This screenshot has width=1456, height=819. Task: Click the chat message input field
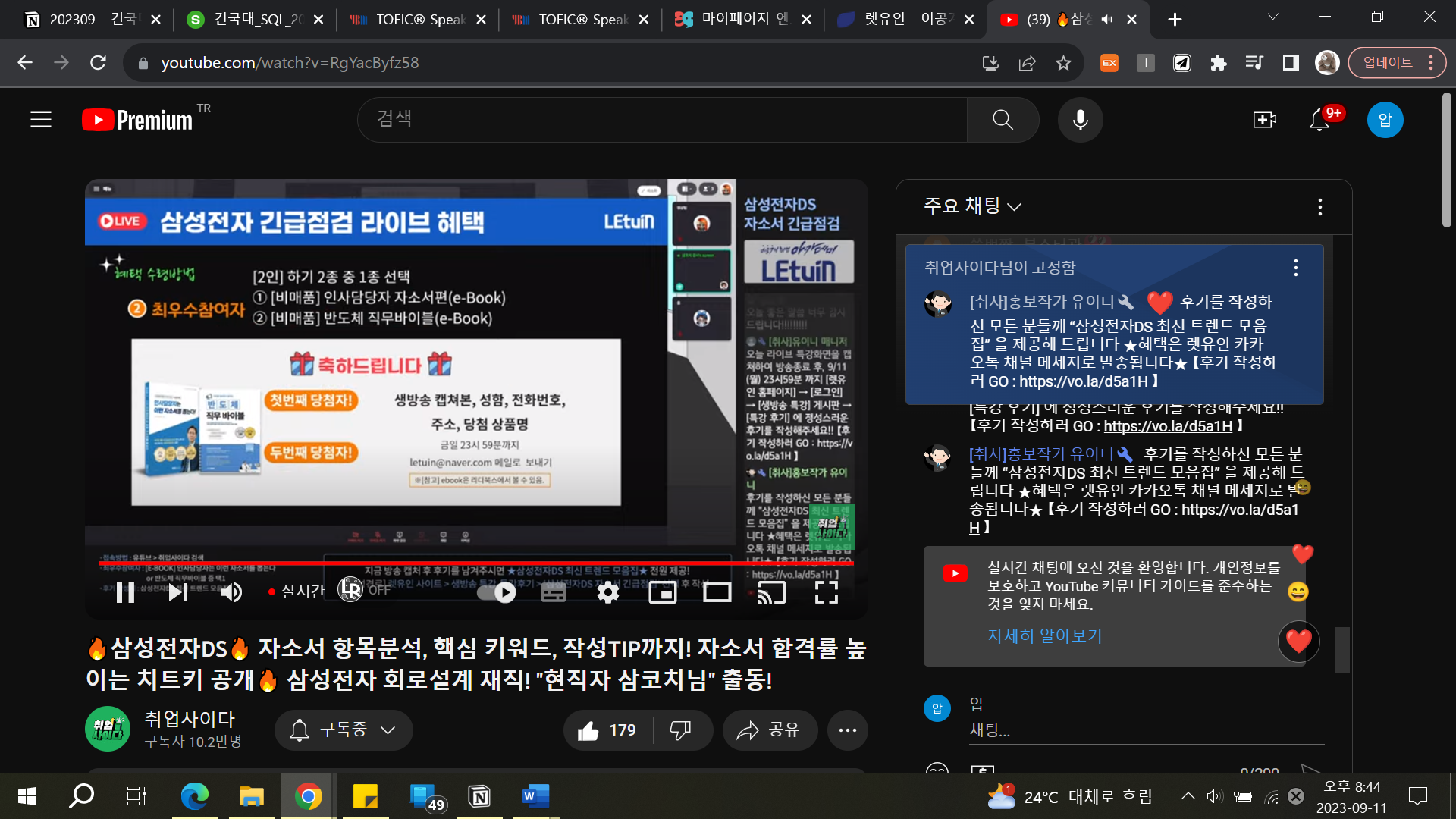pos(1147,730)
